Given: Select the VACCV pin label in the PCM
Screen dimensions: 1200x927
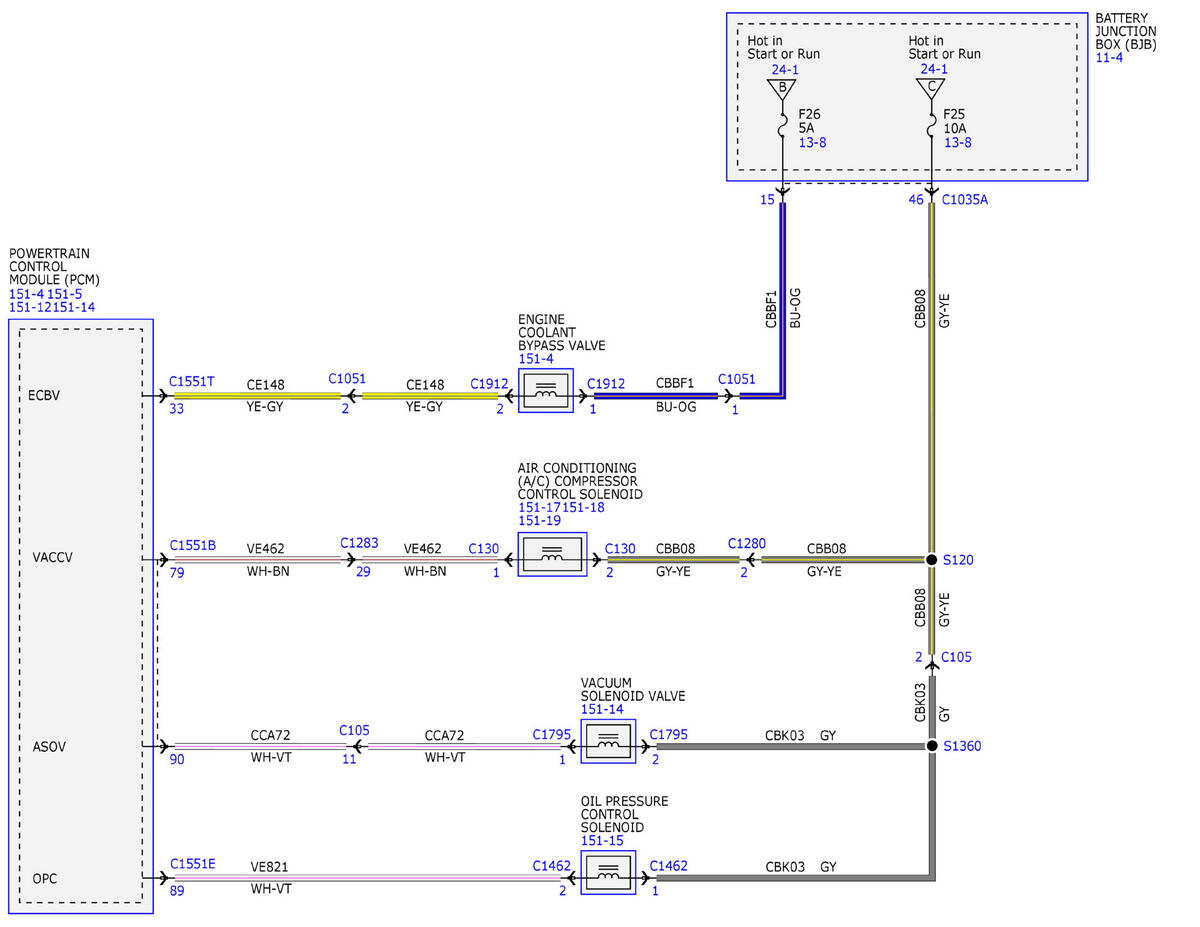Looking at the screenshot, I should pos(52,558).
